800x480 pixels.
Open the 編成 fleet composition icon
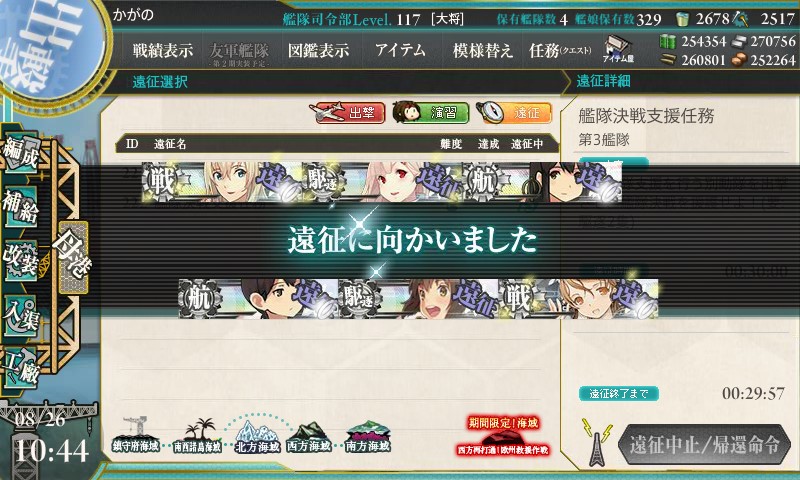21,153
